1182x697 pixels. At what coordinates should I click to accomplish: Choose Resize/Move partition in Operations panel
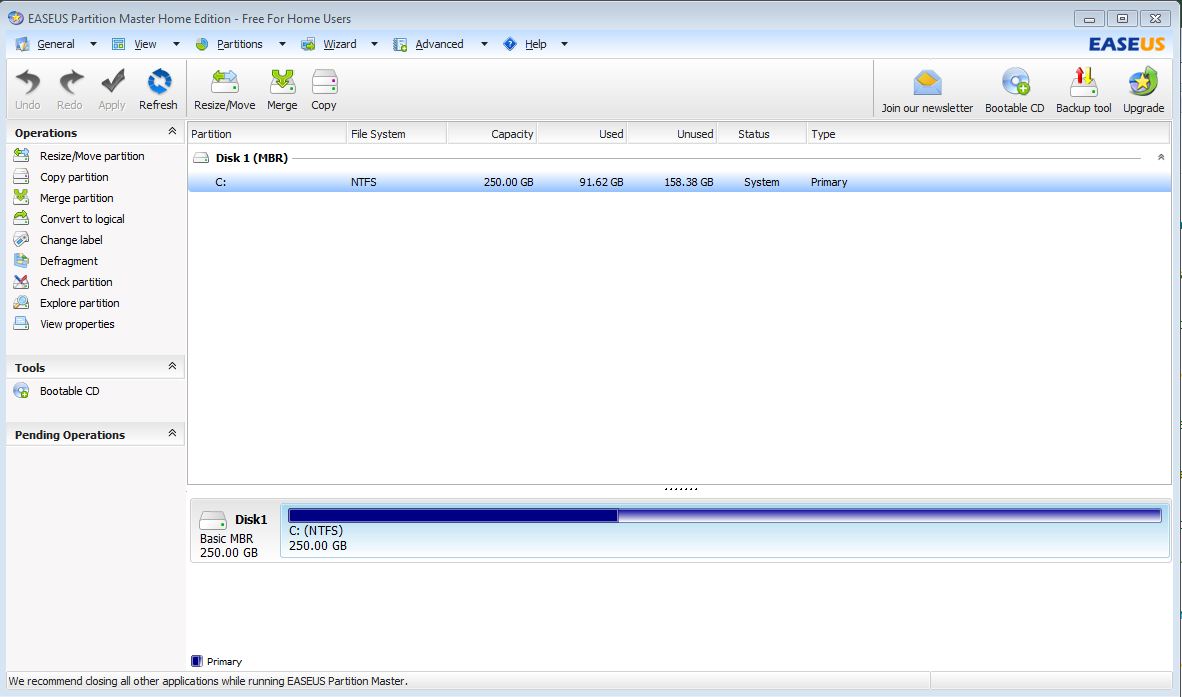pyautogui.click(x=92, y=156)
